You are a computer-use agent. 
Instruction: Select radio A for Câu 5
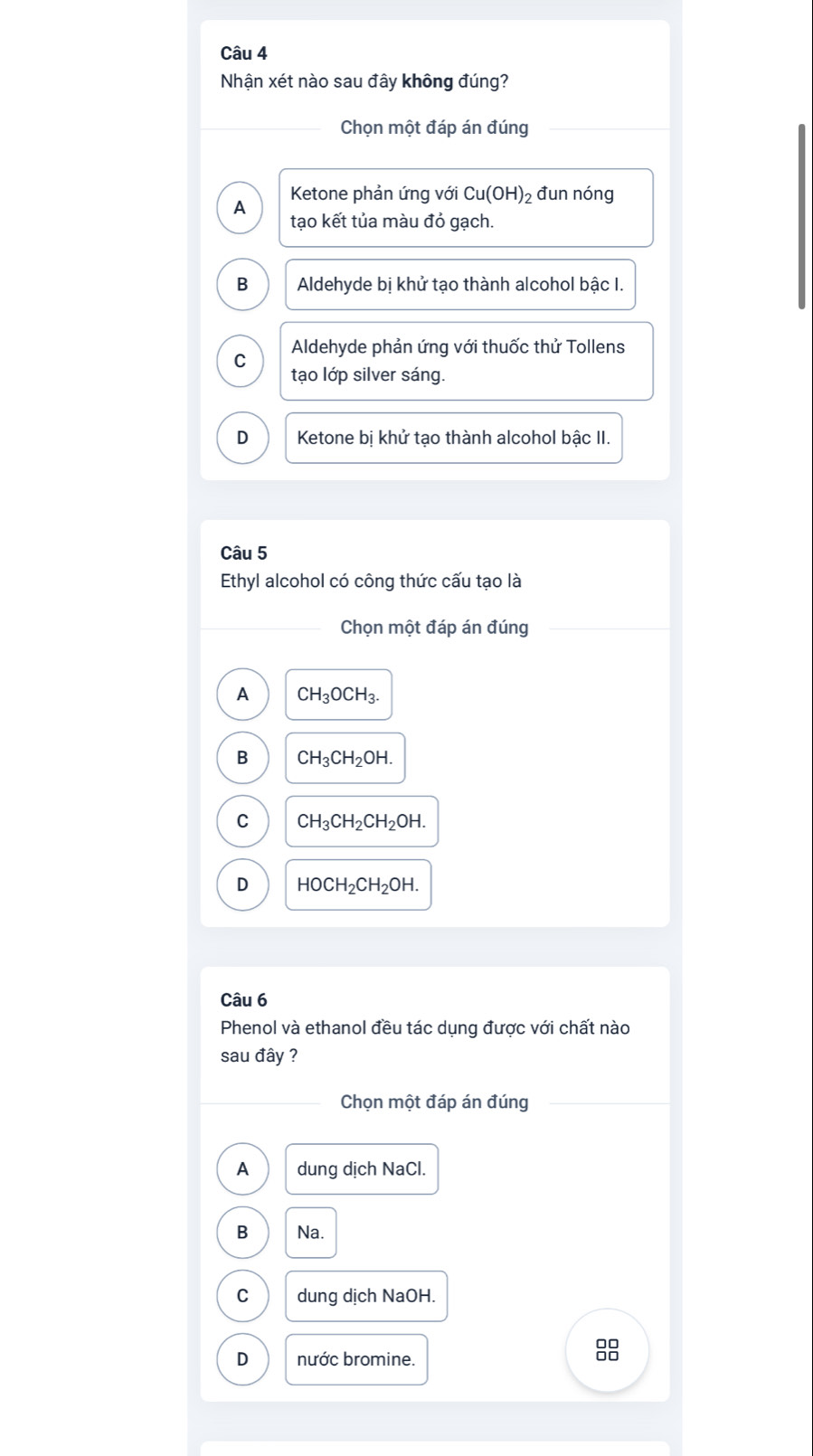coord(242,695)
